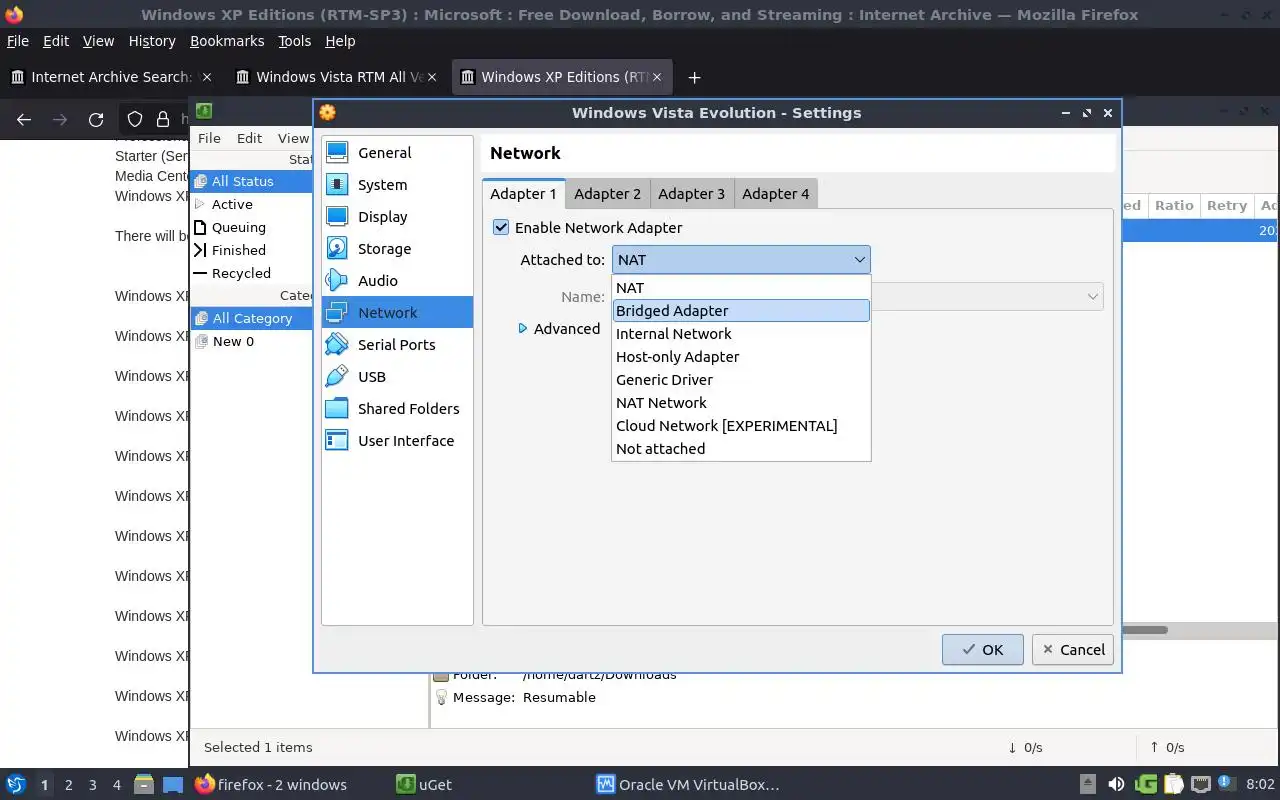Image resolution: width=1280 pixels, height=800 pixels.
Task: Click the uGet tray icon
Action: pos(1146,784)
